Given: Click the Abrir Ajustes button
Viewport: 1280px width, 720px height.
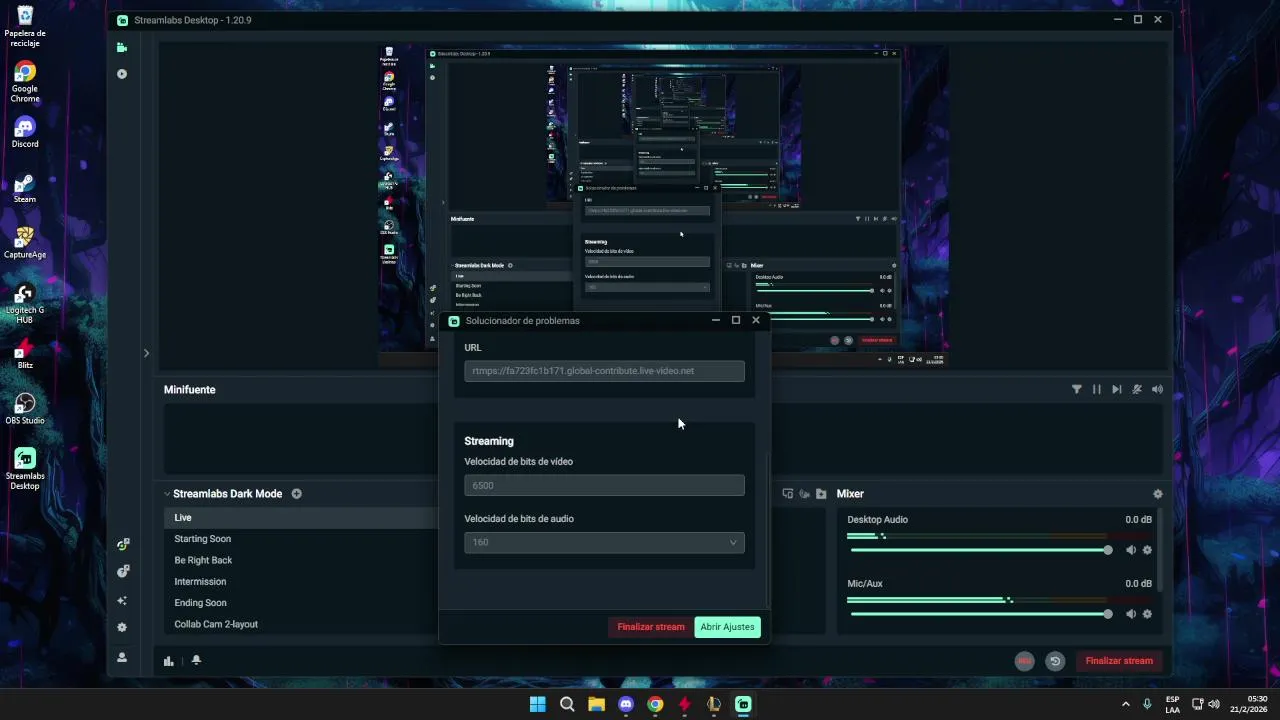Looking at the screenshot, I should click(727, 627).
